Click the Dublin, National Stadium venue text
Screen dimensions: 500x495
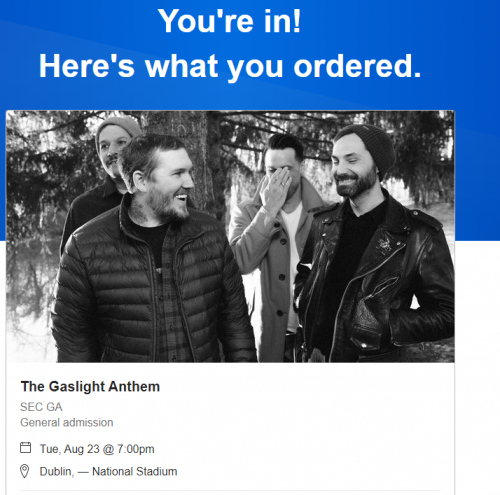click(108, 472)
